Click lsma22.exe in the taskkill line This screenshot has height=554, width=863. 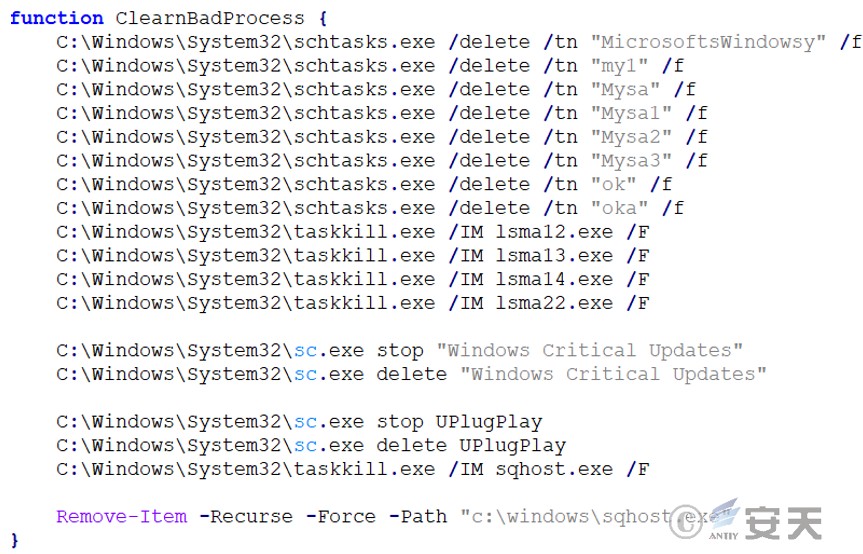point(554,303)
